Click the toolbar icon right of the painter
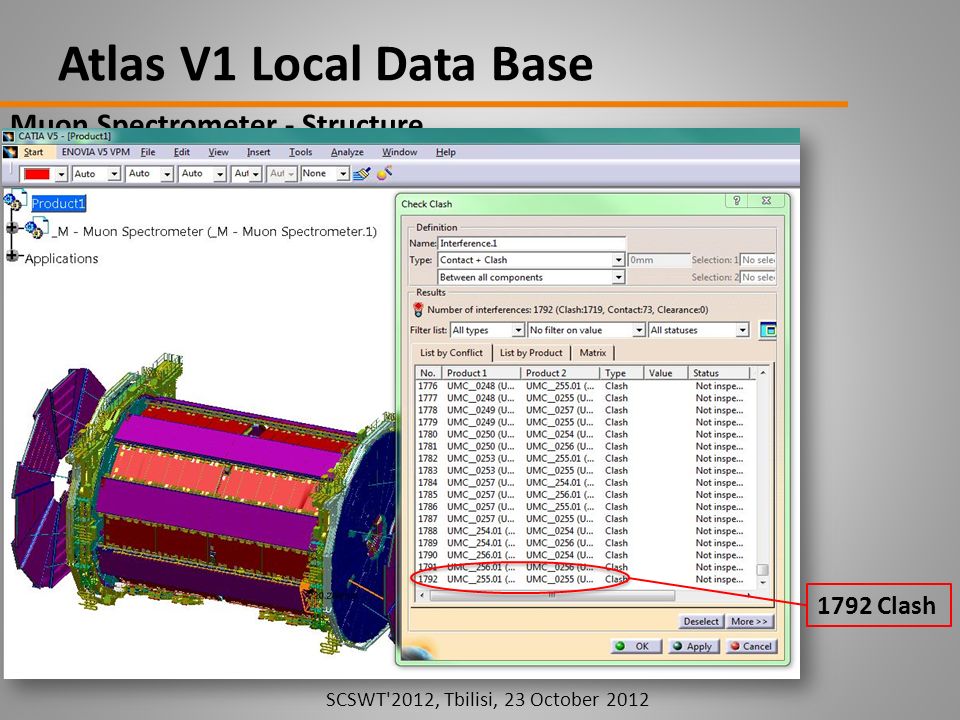The height and width of the screenshot is (720, 960). click(384, 173)
